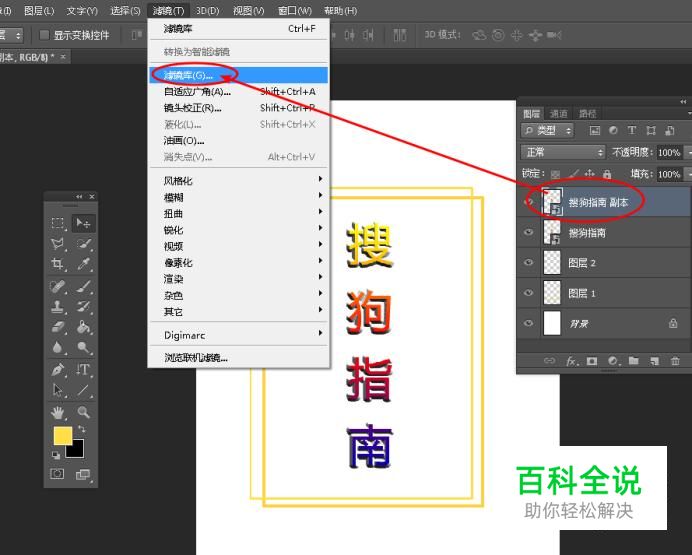The image size is (692, 555).
Task: Select the Path Selection tool
Action: tap(58, 390)
